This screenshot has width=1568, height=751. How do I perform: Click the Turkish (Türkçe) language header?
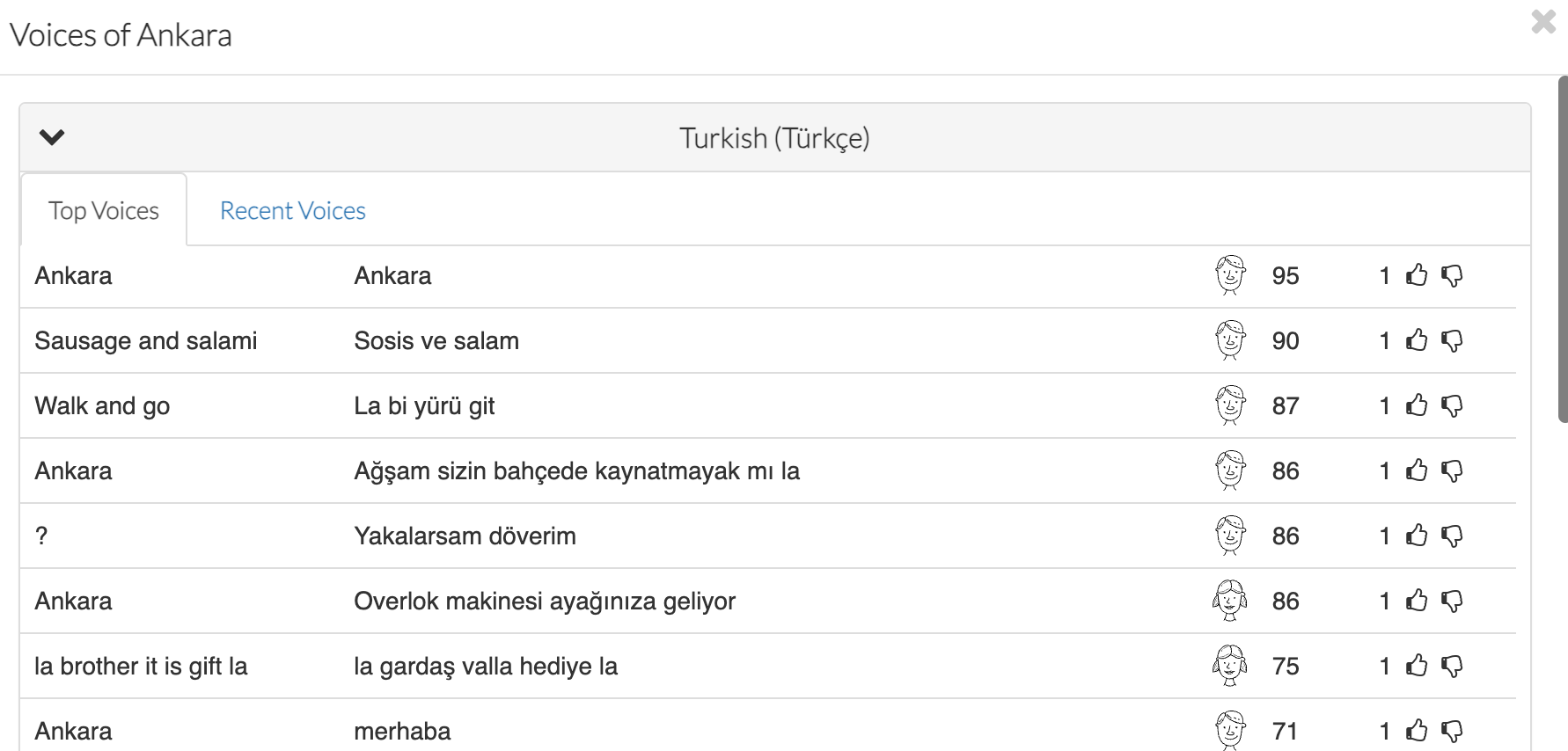point(774,138)
